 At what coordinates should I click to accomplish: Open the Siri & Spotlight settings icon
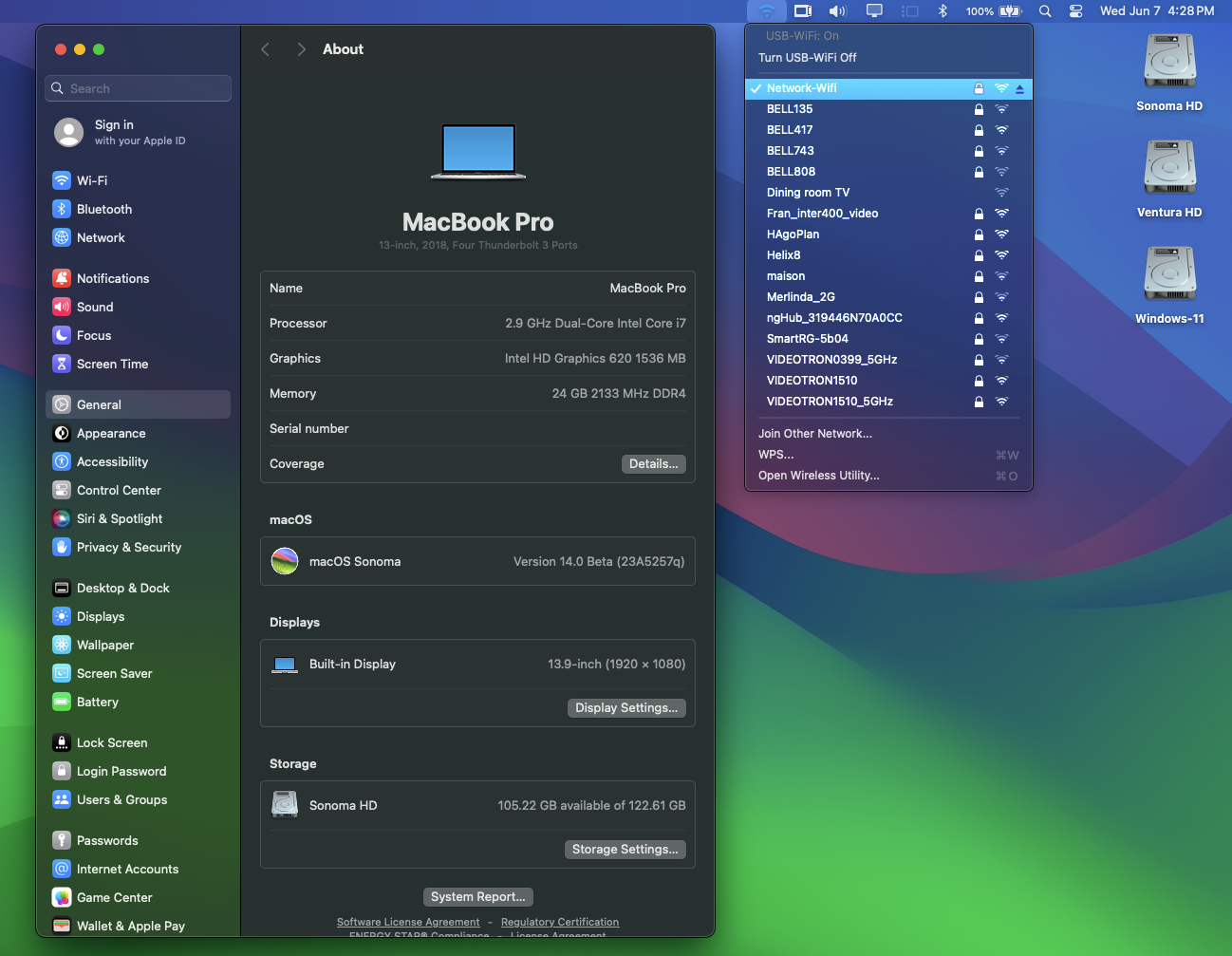pyautogui.click(x=62, y=518)
